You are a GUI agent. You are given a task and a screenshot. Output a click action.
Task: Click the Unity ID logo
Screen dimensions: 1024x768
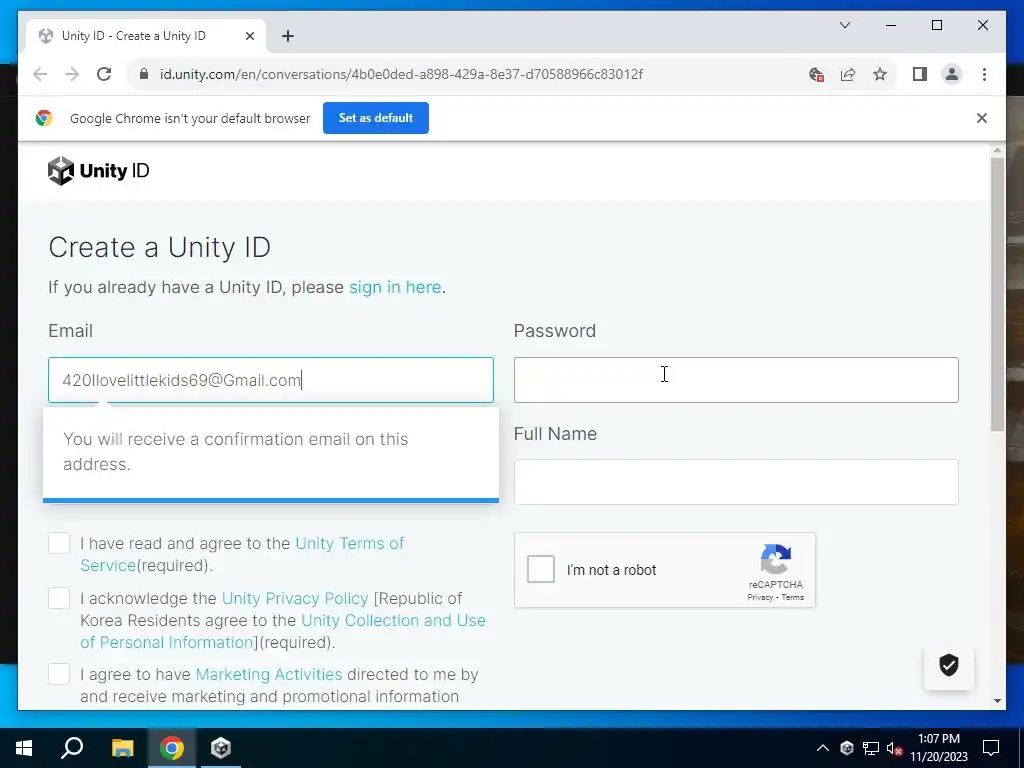coord(99,171)
